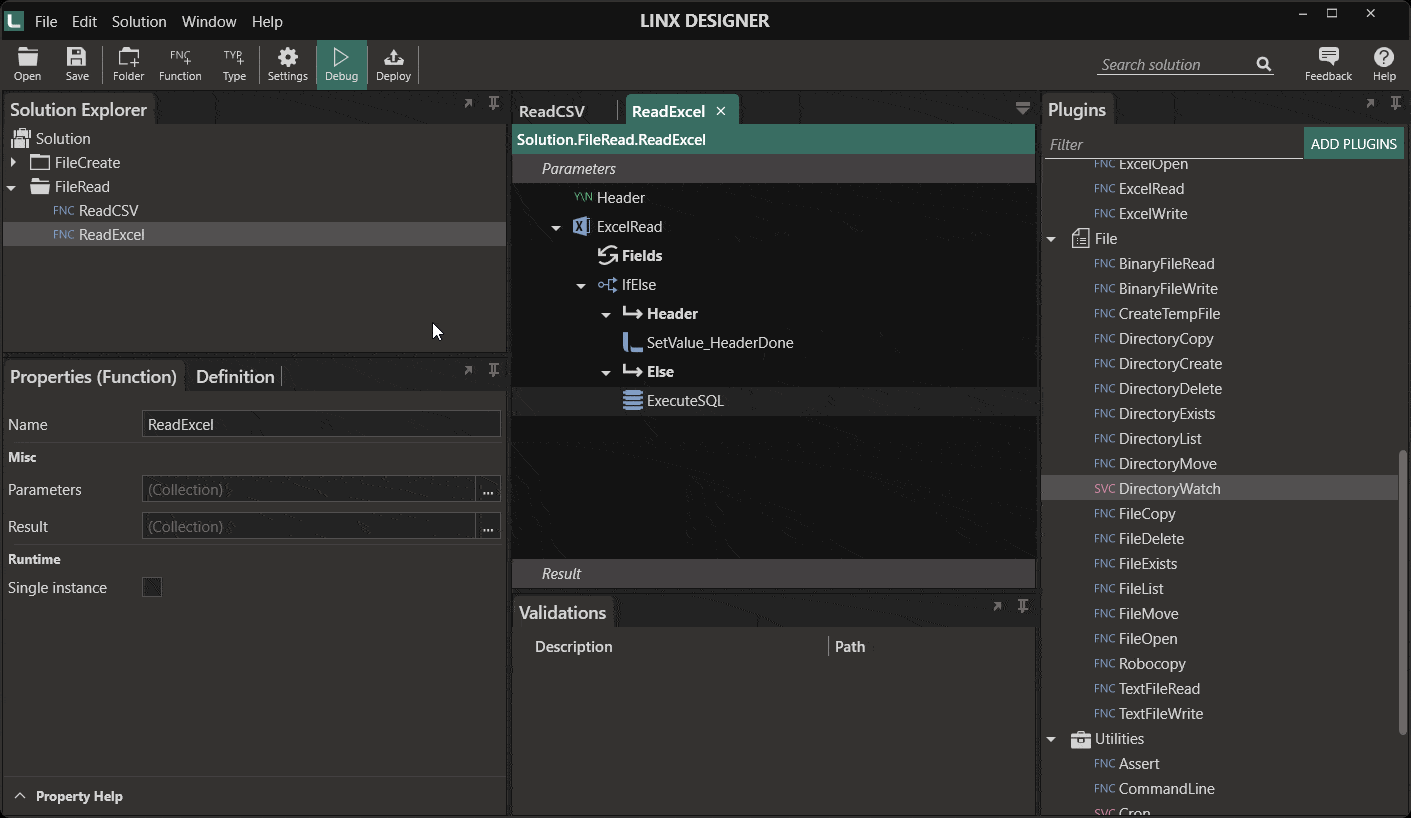Collapse the File plugin group
Viewport: 1411px width, 818px height.
pos(1051,239)
